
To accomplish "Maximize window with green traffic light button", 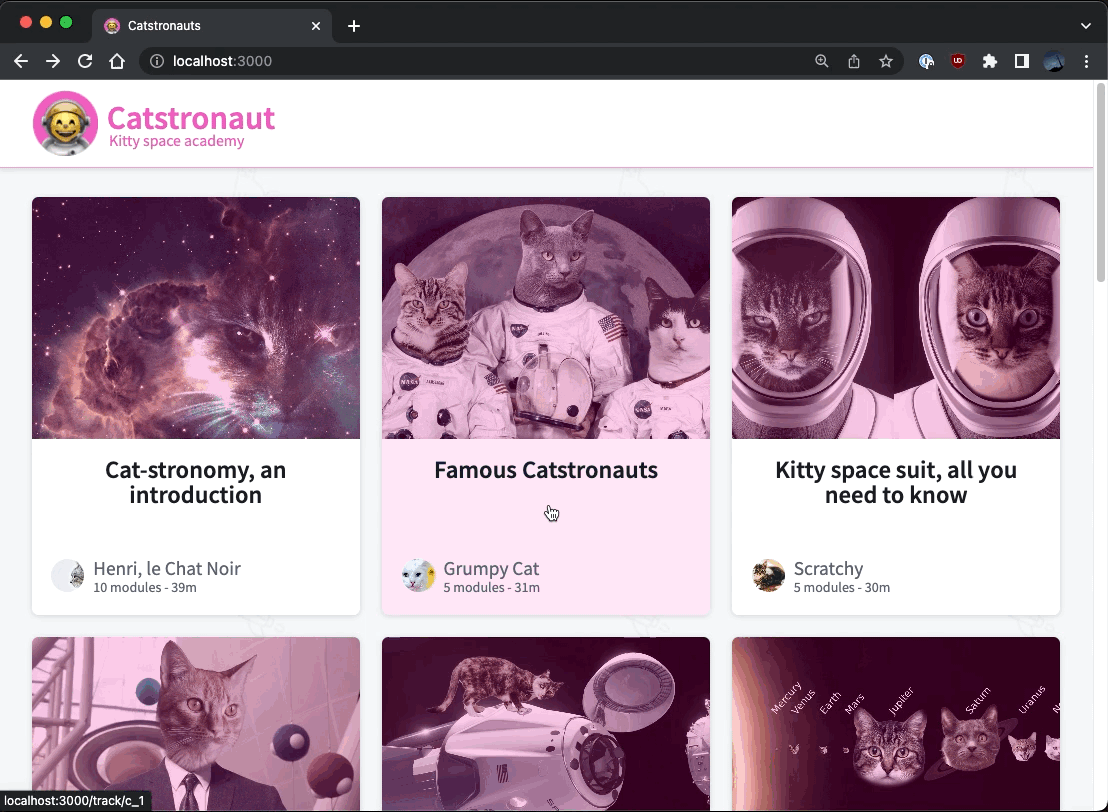I will click(66, 22).
